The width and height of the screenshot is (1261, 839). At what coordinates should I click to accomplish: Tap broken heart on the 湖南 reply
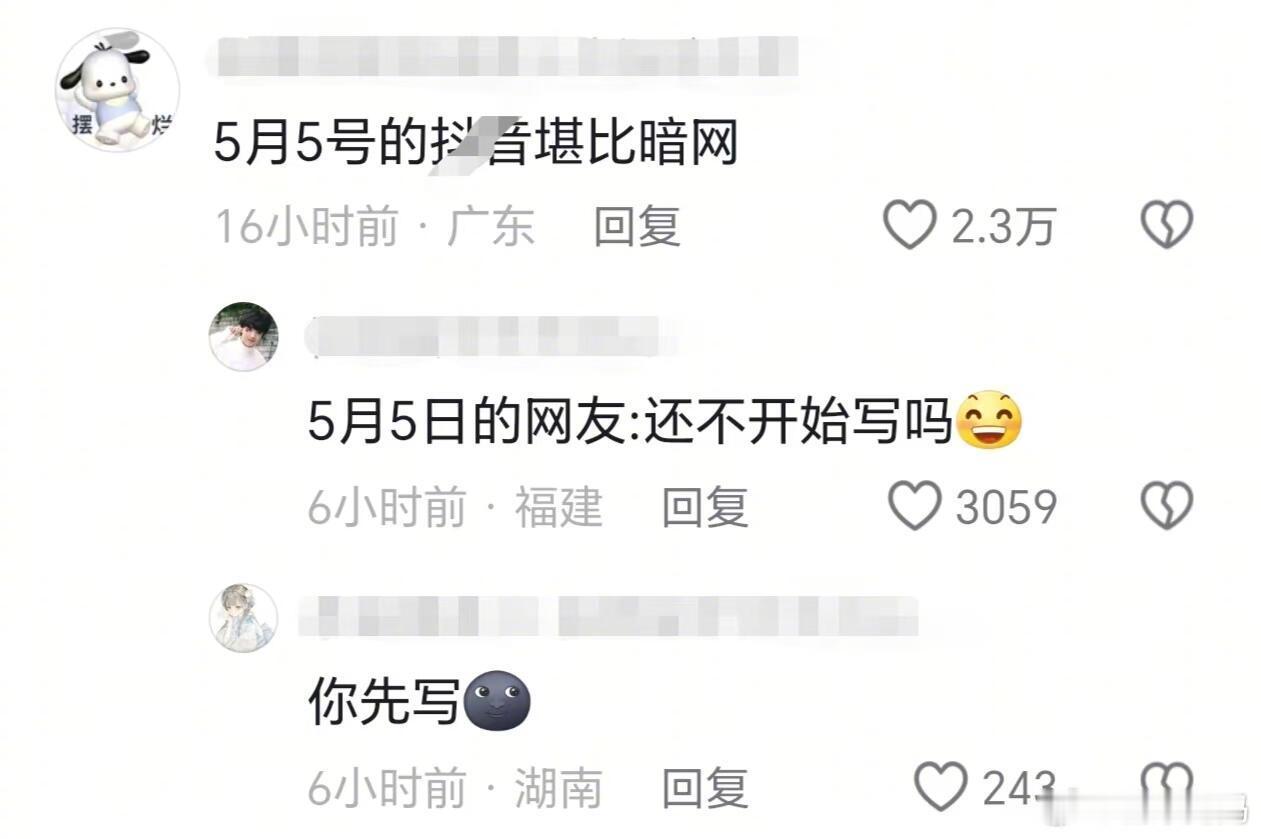[1167, 787]
